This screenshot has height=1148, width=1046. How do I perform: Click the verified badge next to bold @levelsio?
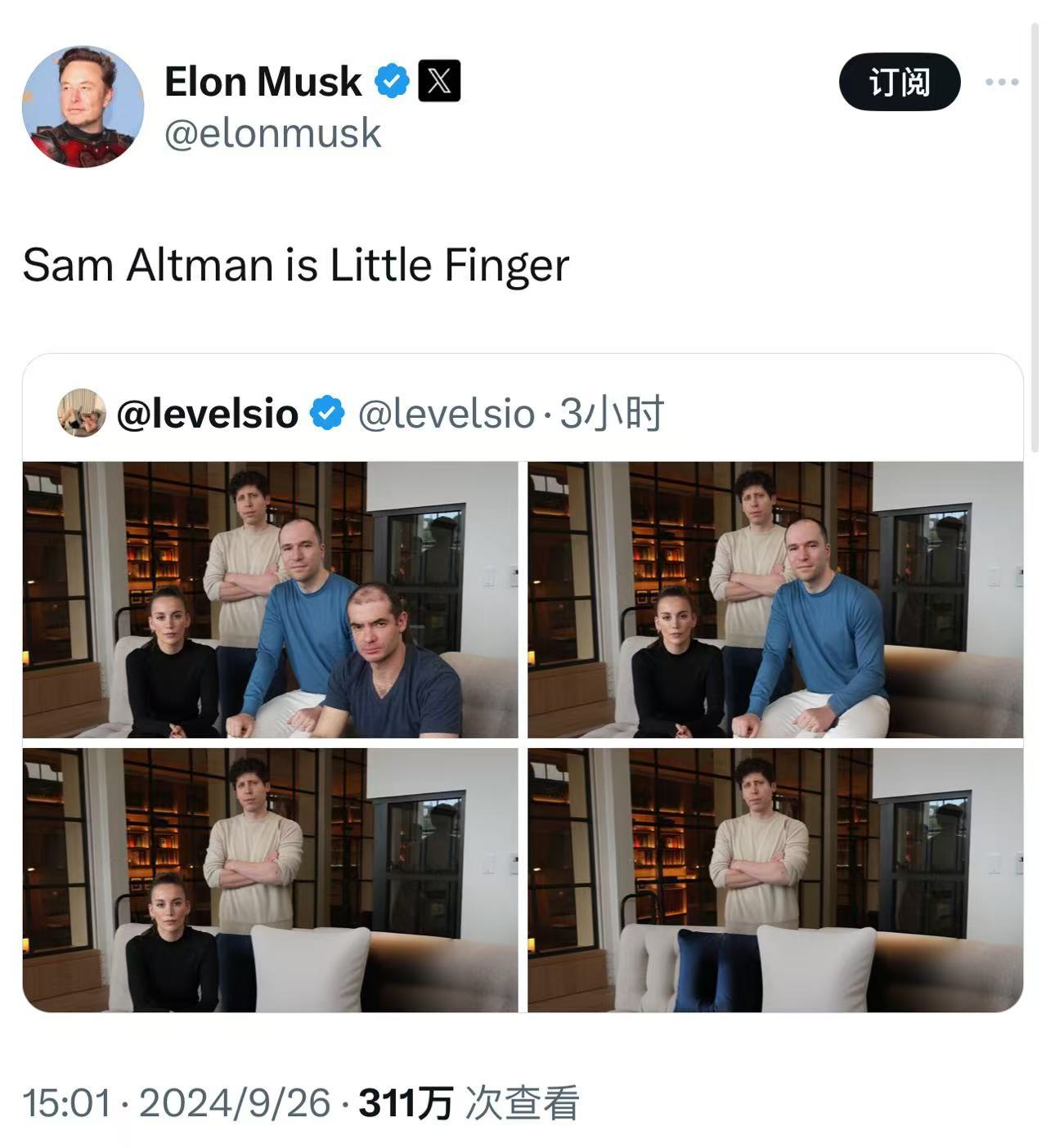327,413
